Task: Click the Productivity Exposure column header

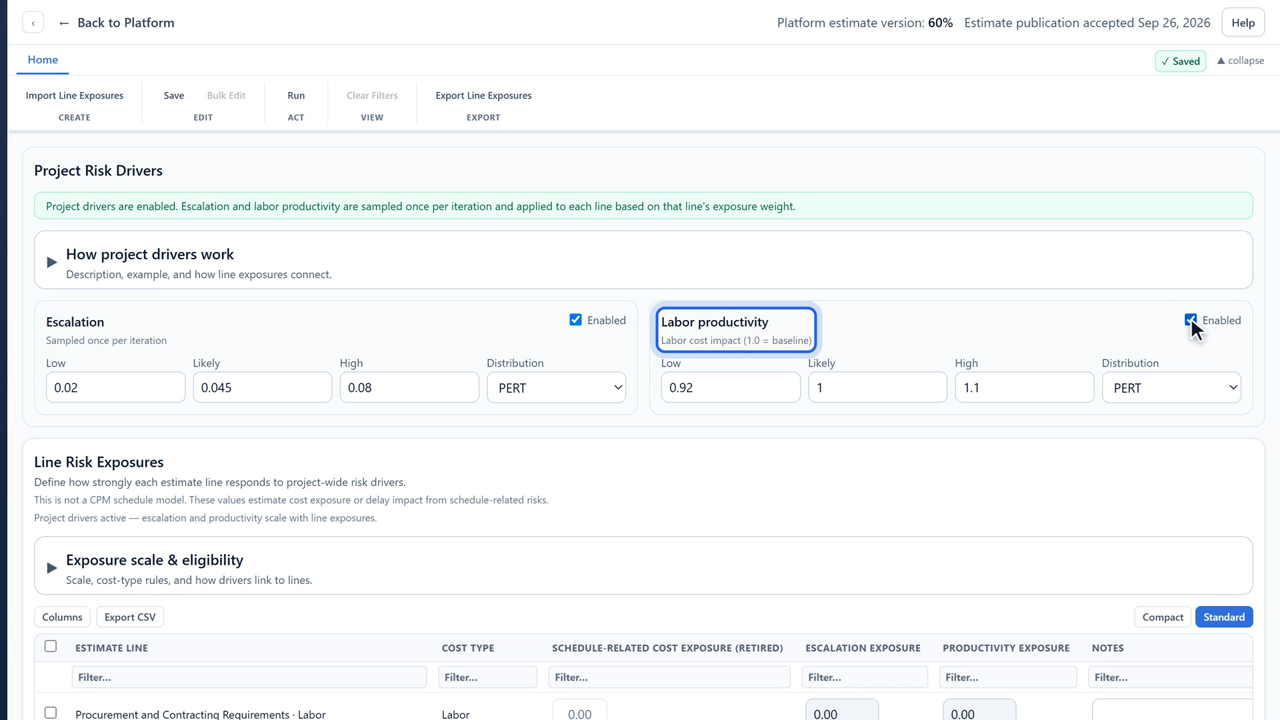Action: (x=1006, y=648)
